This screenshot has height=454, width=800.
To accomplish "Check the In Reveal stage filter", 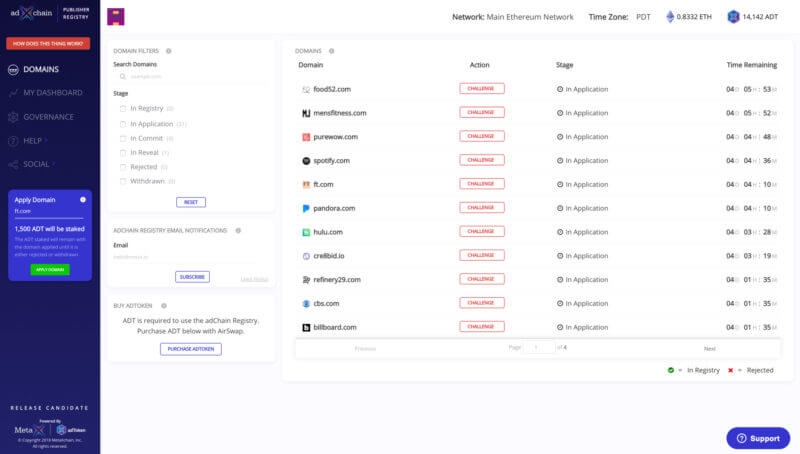I will click(123, 153).
